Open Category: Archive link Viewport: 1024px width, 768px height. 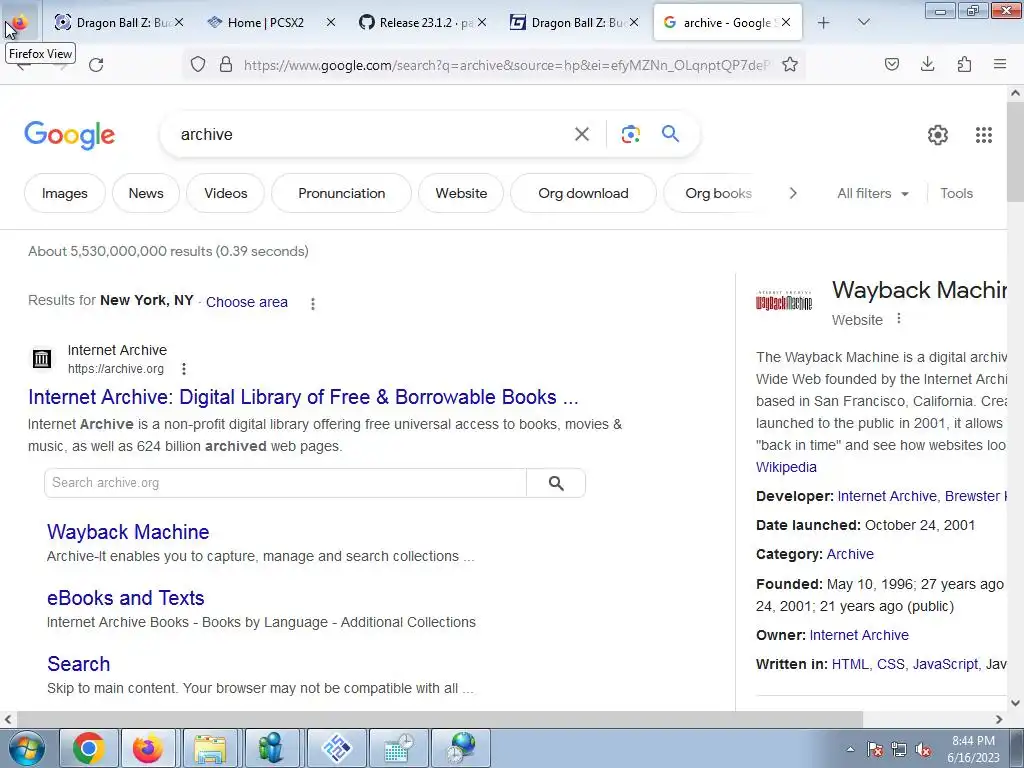coord(850,554)
